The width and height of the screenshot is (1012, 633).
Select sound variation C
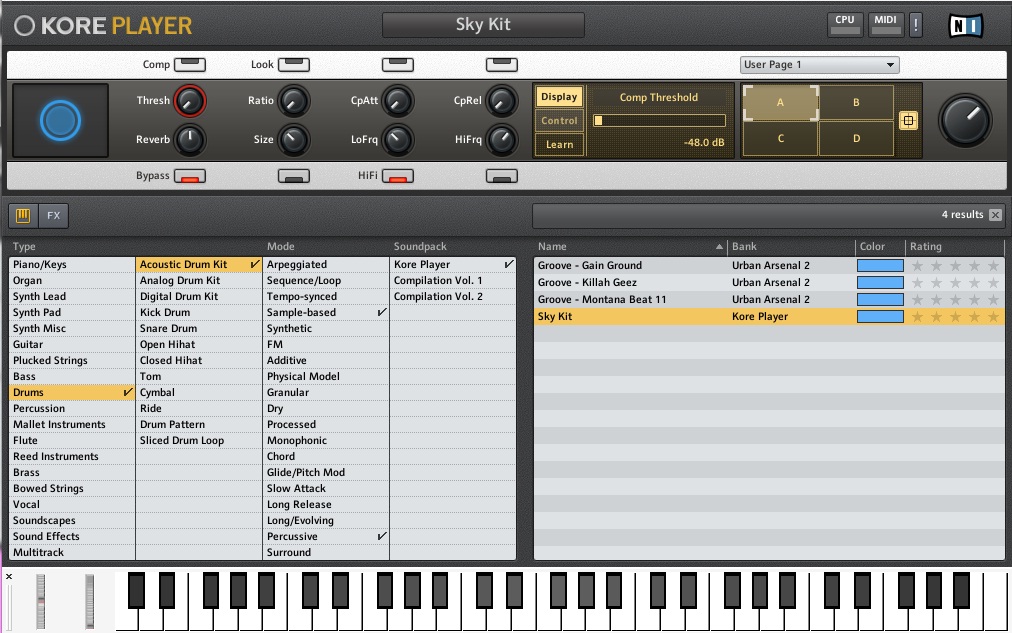[x=780, y=138]
